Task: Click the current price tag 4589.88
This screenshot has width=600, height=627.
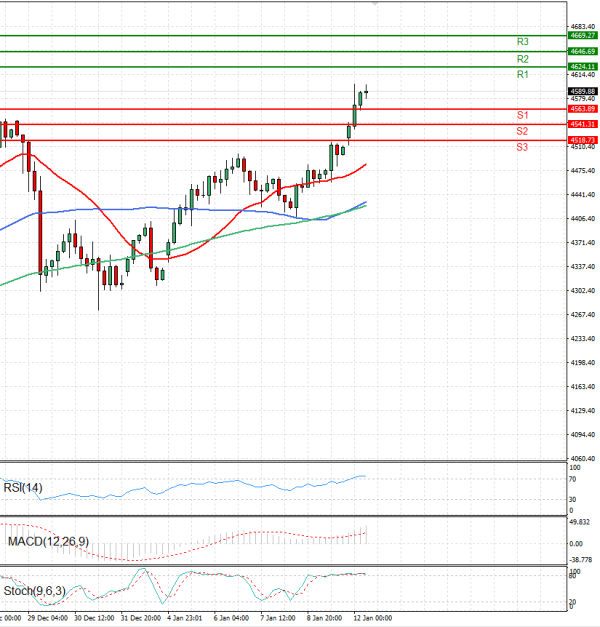Action: [582, 91]
